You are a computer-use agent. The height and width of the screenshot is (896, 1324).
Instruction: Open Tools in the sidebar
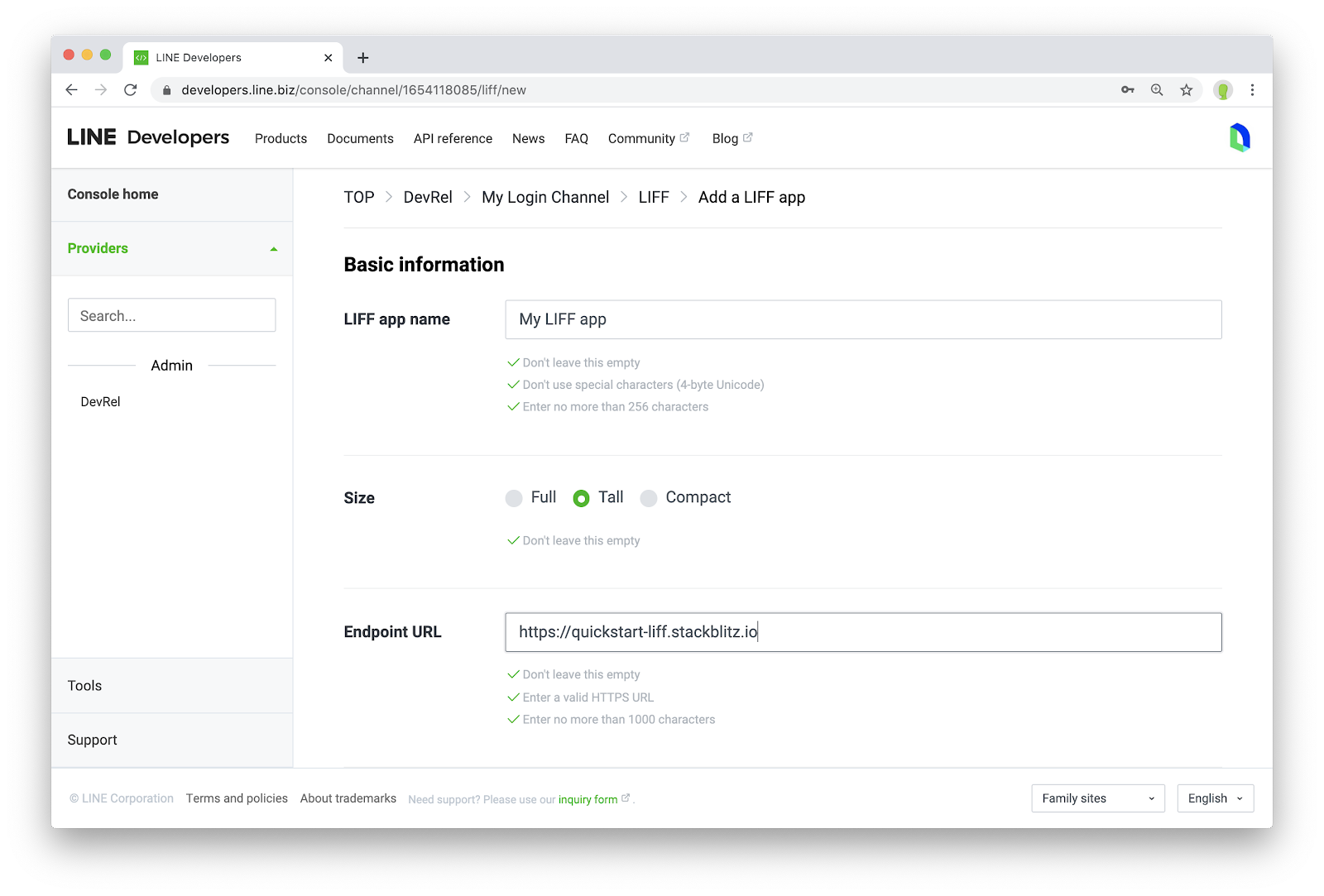[84, 686]
